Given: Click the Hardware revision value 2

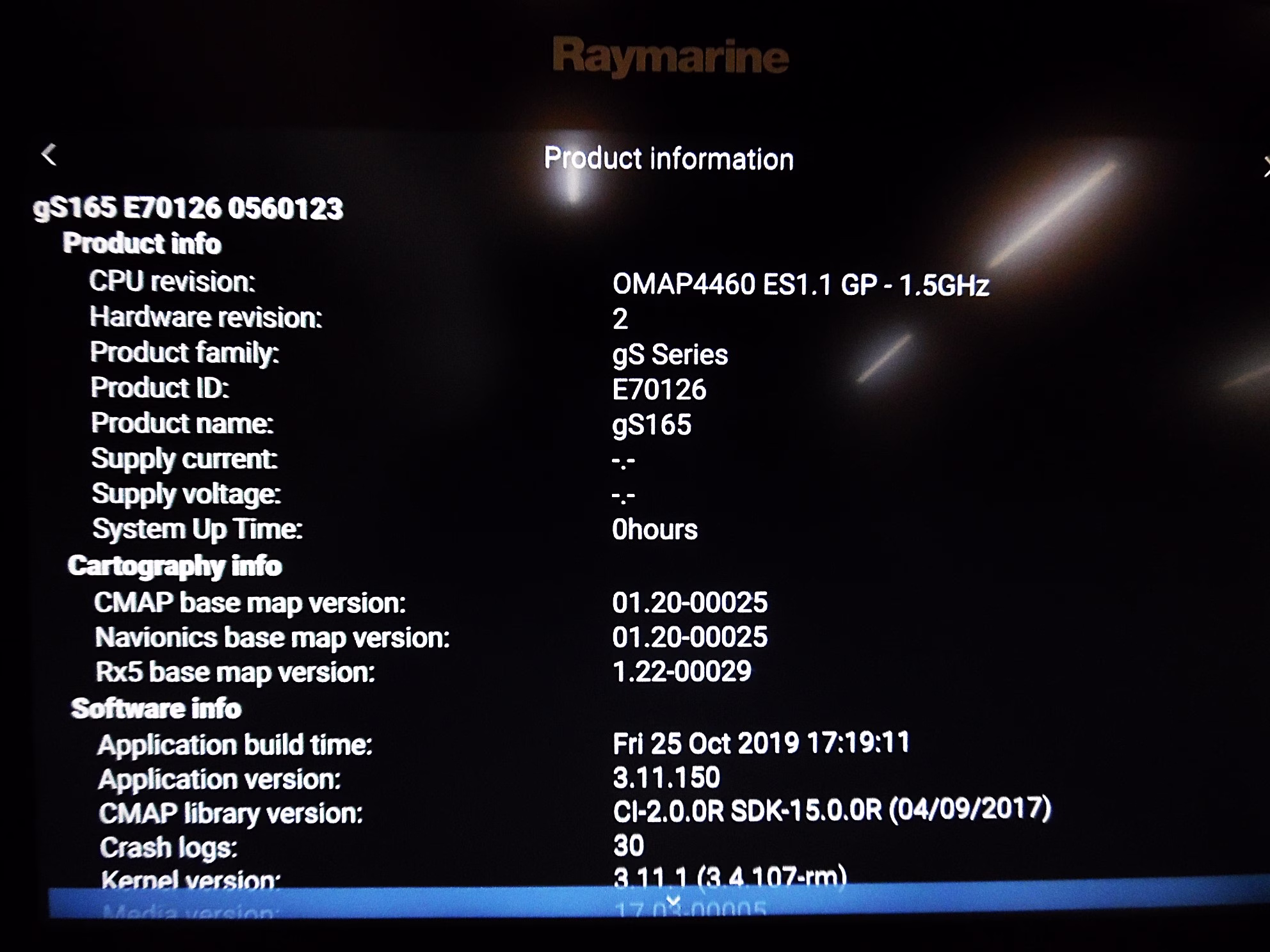Looking at the screenshot, I should (x=620, y=319).
